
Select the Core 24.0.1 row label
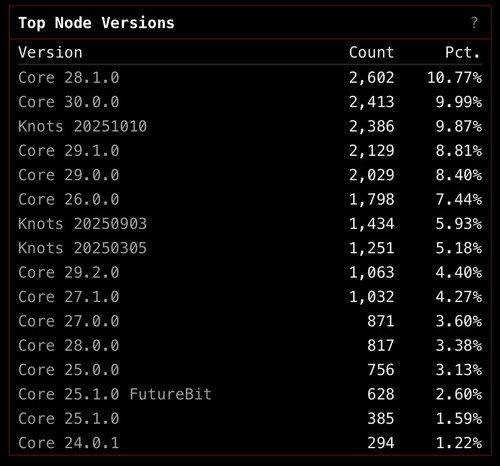coord(69,443)
